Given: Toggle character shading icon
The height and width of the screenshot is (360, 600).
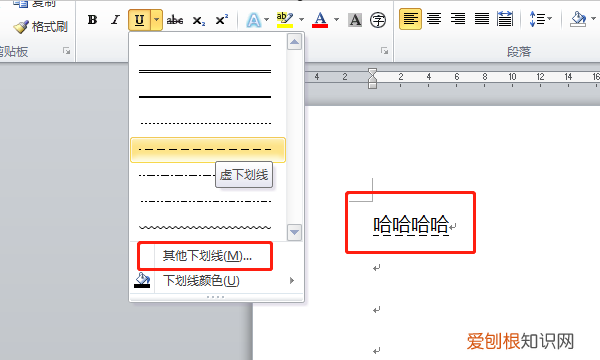Looking at the screenshot, I should click(x=355, y=20).
